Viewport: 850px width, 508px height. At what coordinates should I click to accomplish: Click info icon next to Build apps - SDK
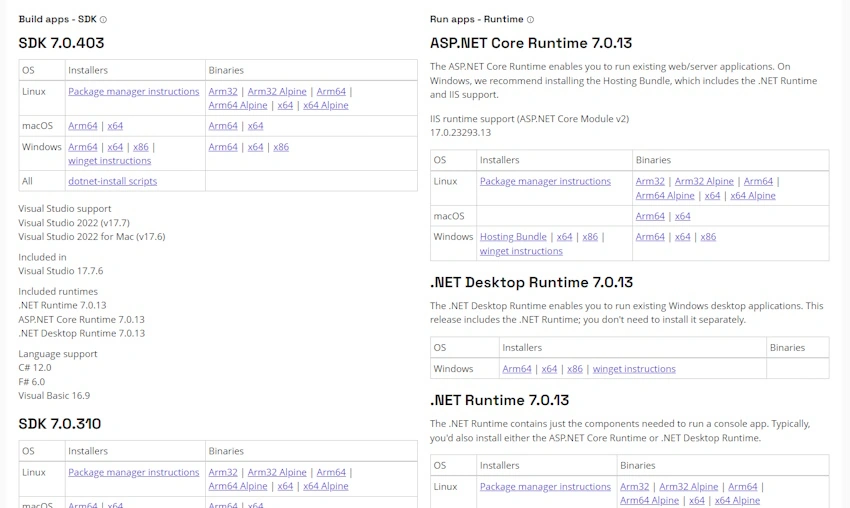103,20
